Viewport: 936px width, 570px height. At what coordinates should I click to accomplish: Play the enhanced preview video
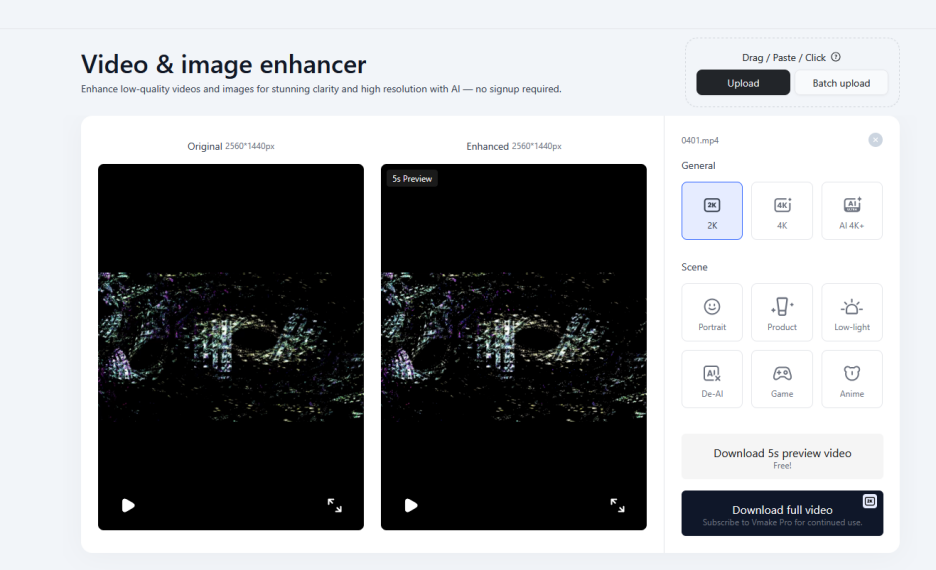(411, 505)
